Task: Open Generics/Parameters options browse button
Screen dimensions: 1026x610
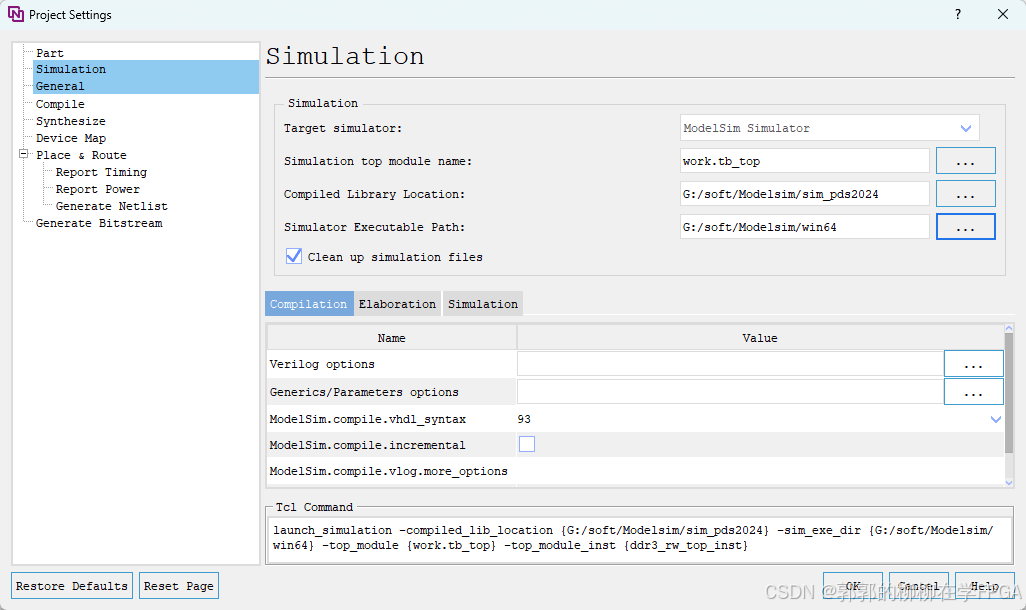Action: pyautogui.click(x=973, y=392)
